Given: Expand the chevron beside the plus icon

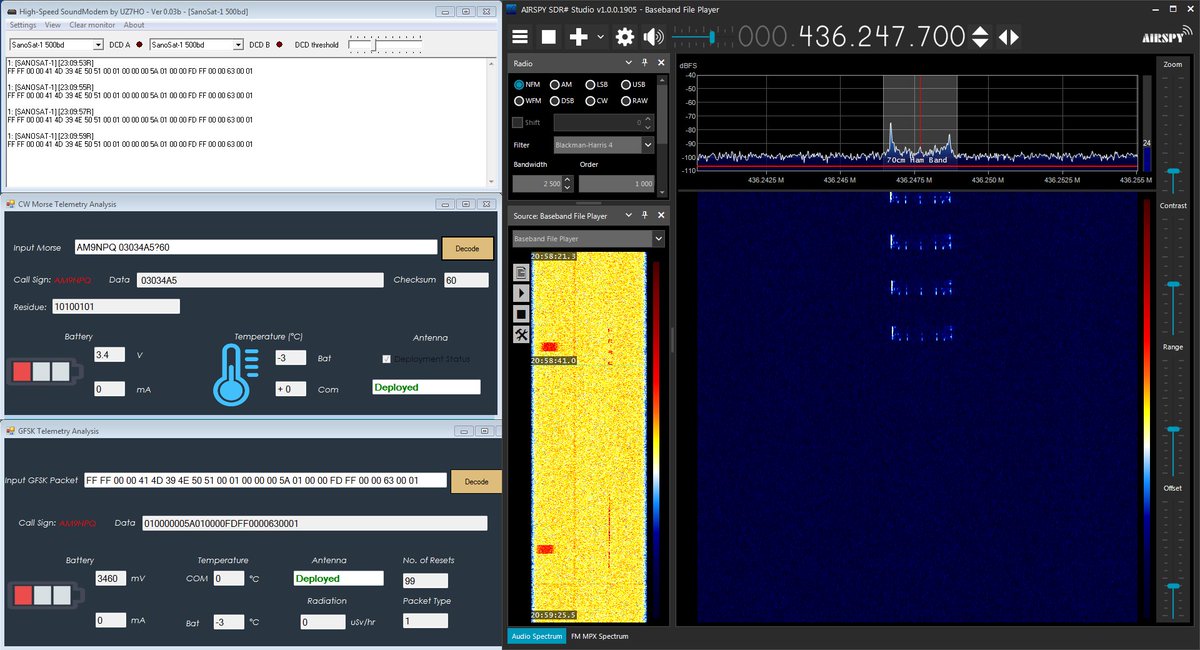Looking at the screenshot, I should [600, 37].
